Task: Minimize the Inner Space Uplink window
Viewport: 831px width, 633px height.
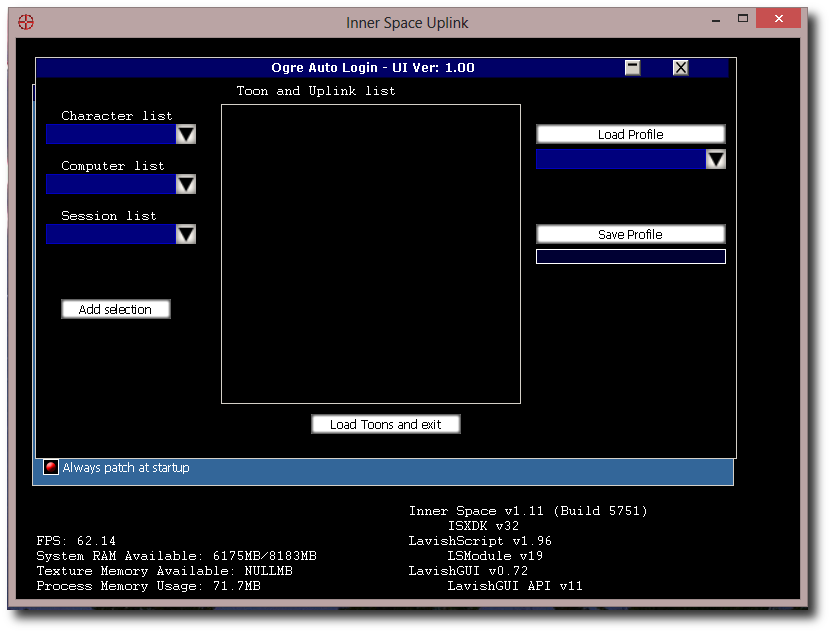Action: point(716,20)
